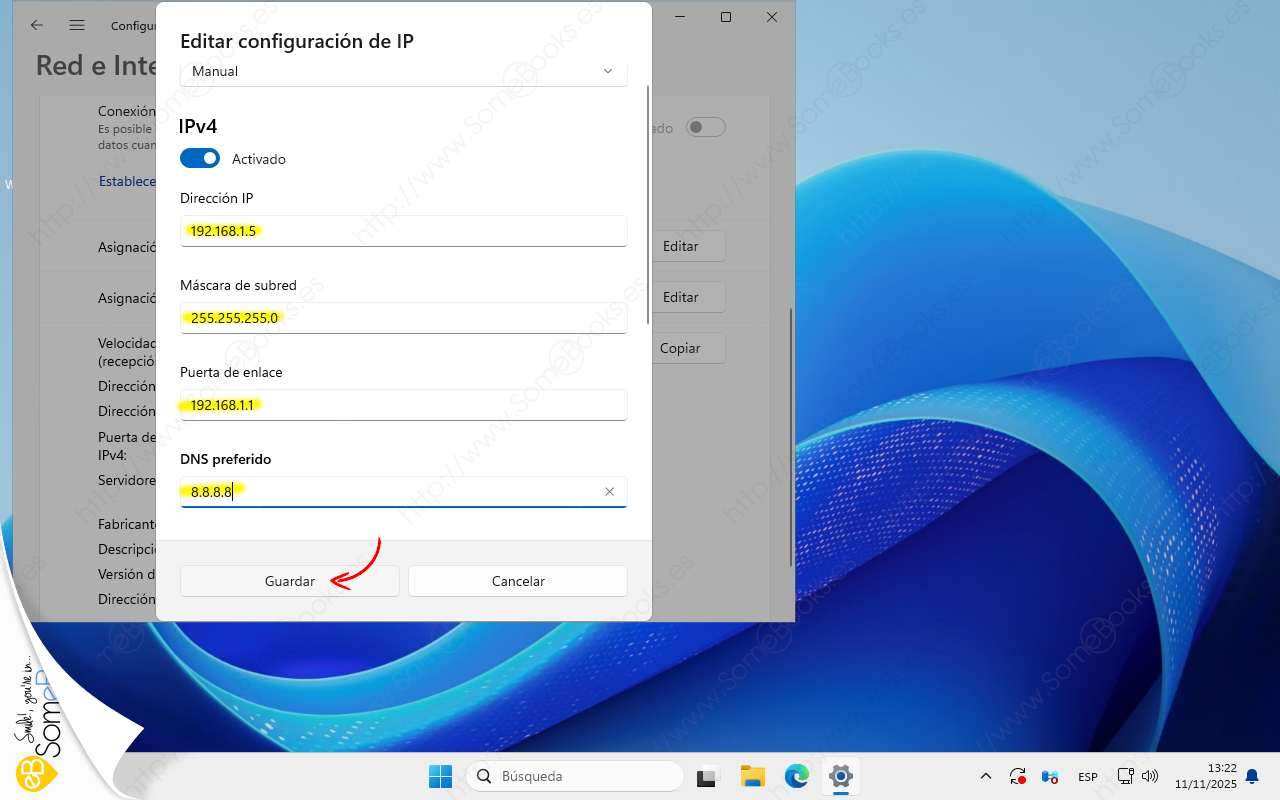
Task: Click the Cancelar button
Action: pyautogui.click(x=518, y=581)
